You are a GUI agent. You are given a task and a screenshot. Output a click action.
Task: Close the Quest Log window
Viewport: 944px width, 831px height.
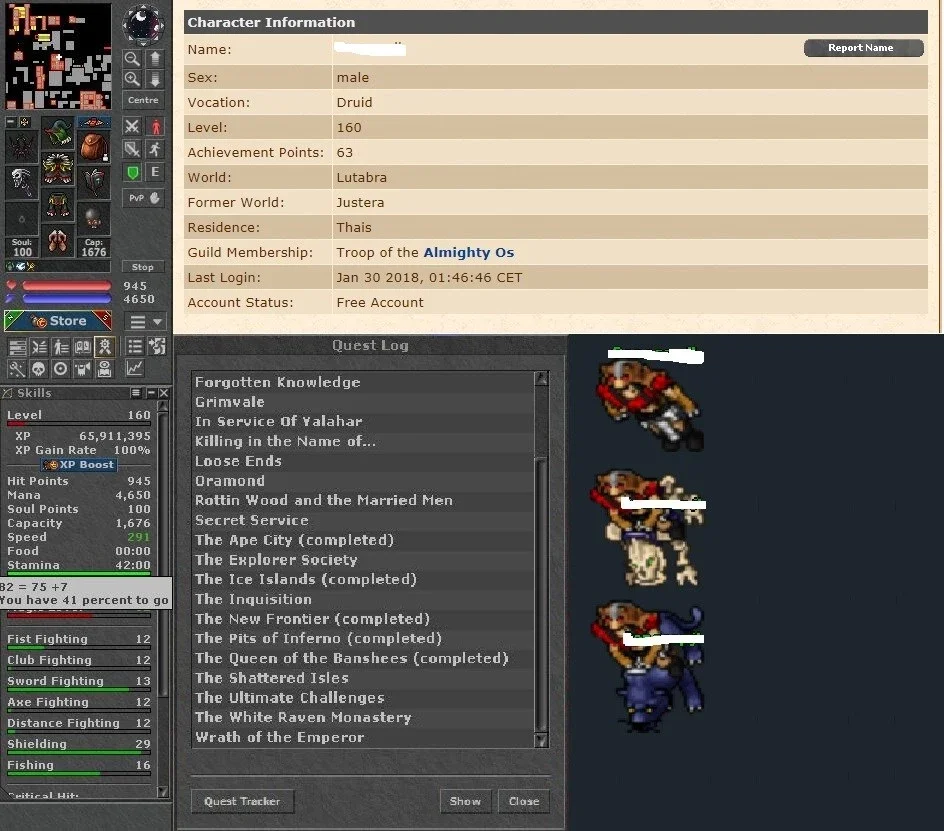click(x=523, y=801)
